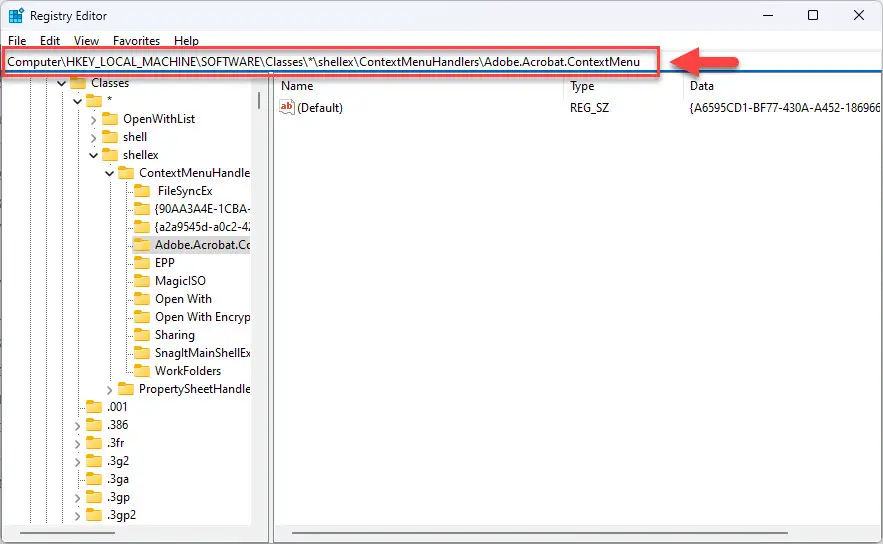Click the .001 folder icon
This screenshot has width=883, height=544.
click(94, 407)
